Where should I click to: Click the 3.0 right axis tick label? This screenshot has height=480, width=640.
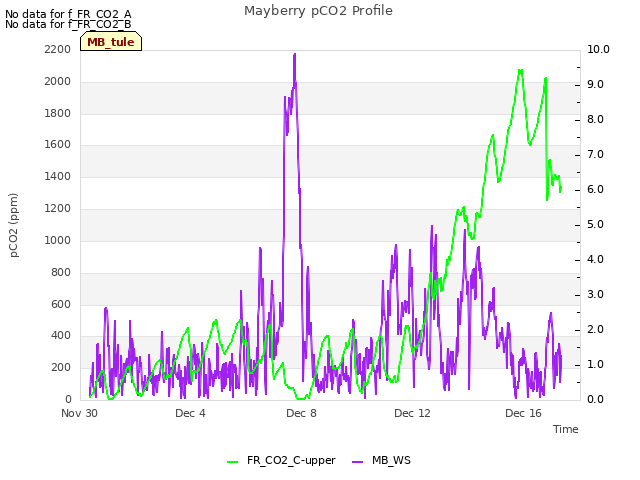(x=595, y=295)
